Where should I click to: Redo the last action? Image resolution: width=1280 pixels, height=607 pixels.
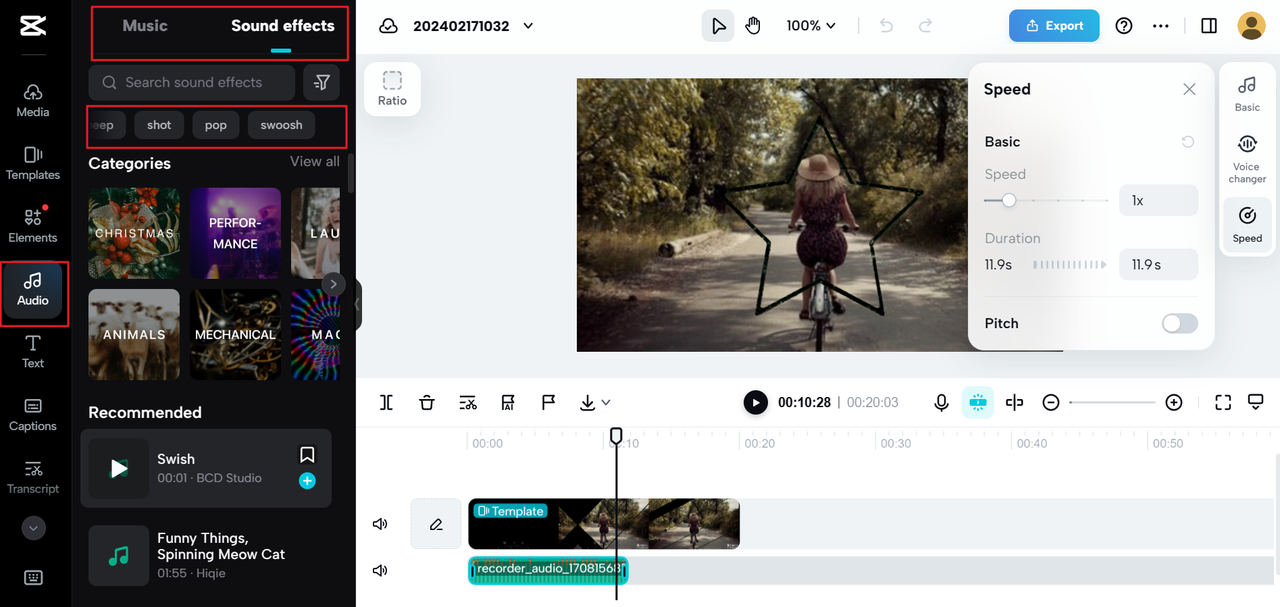pyautogui.click(x=926, y=26)
